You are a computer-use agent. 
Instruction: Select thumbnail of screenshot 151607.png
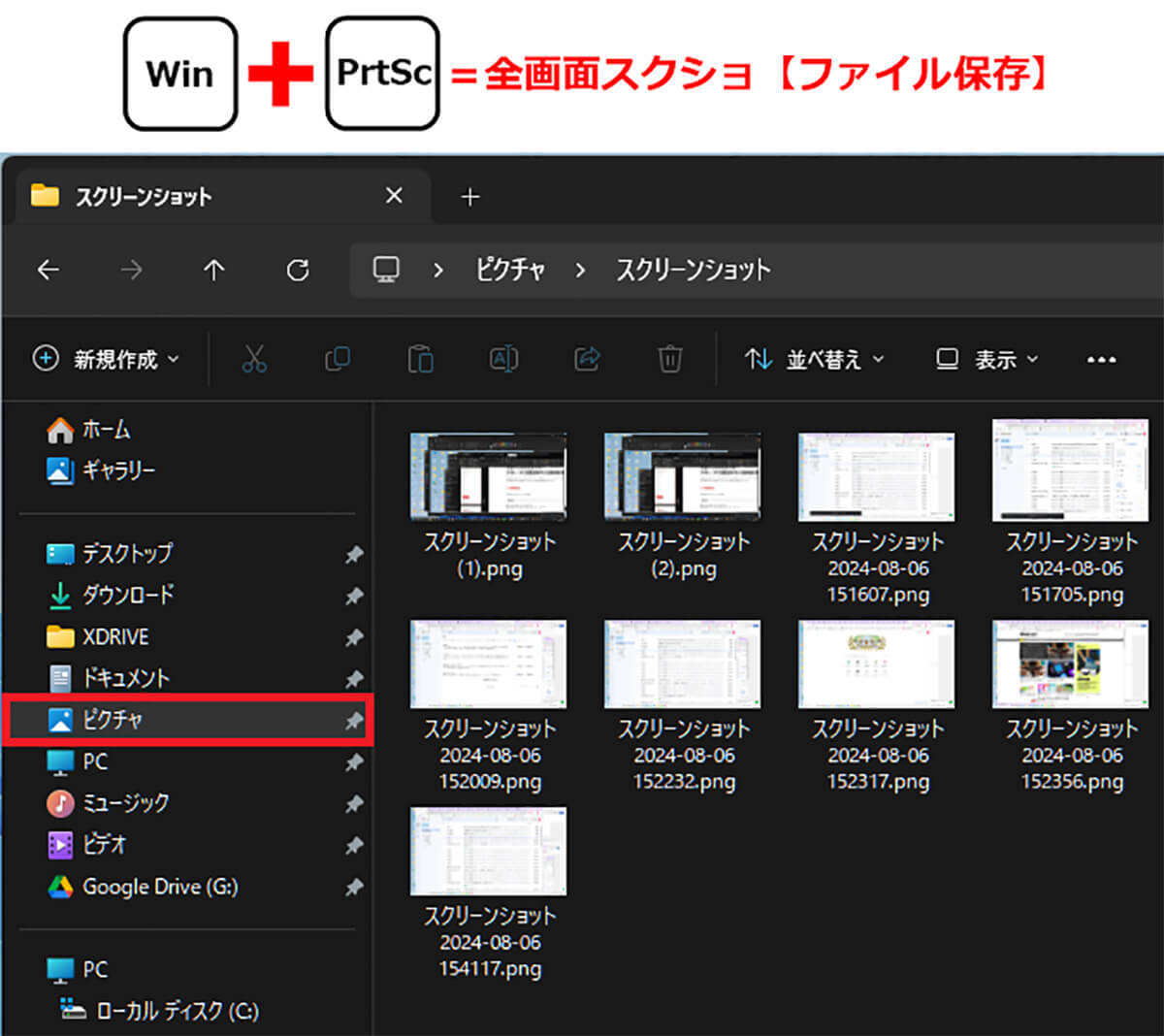coord(877,476)
